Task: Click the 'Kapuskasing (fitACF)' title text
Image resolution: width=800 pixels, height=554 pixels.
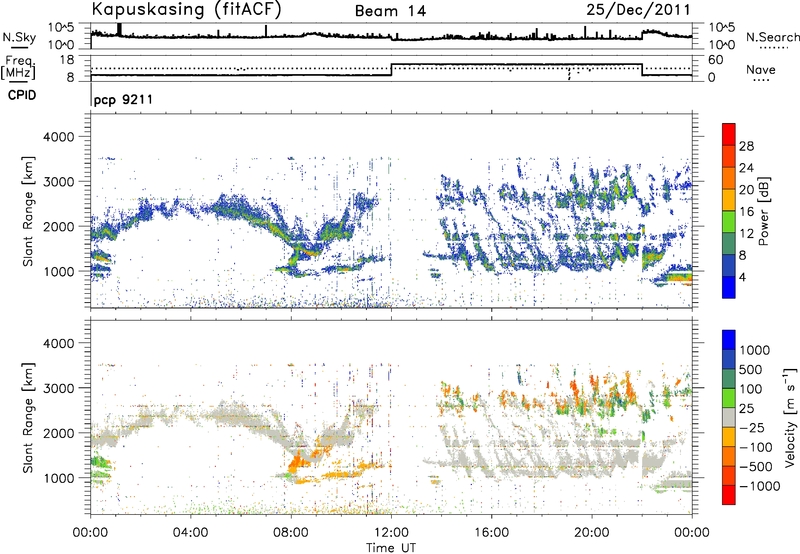Action: [x=186, y=9]
